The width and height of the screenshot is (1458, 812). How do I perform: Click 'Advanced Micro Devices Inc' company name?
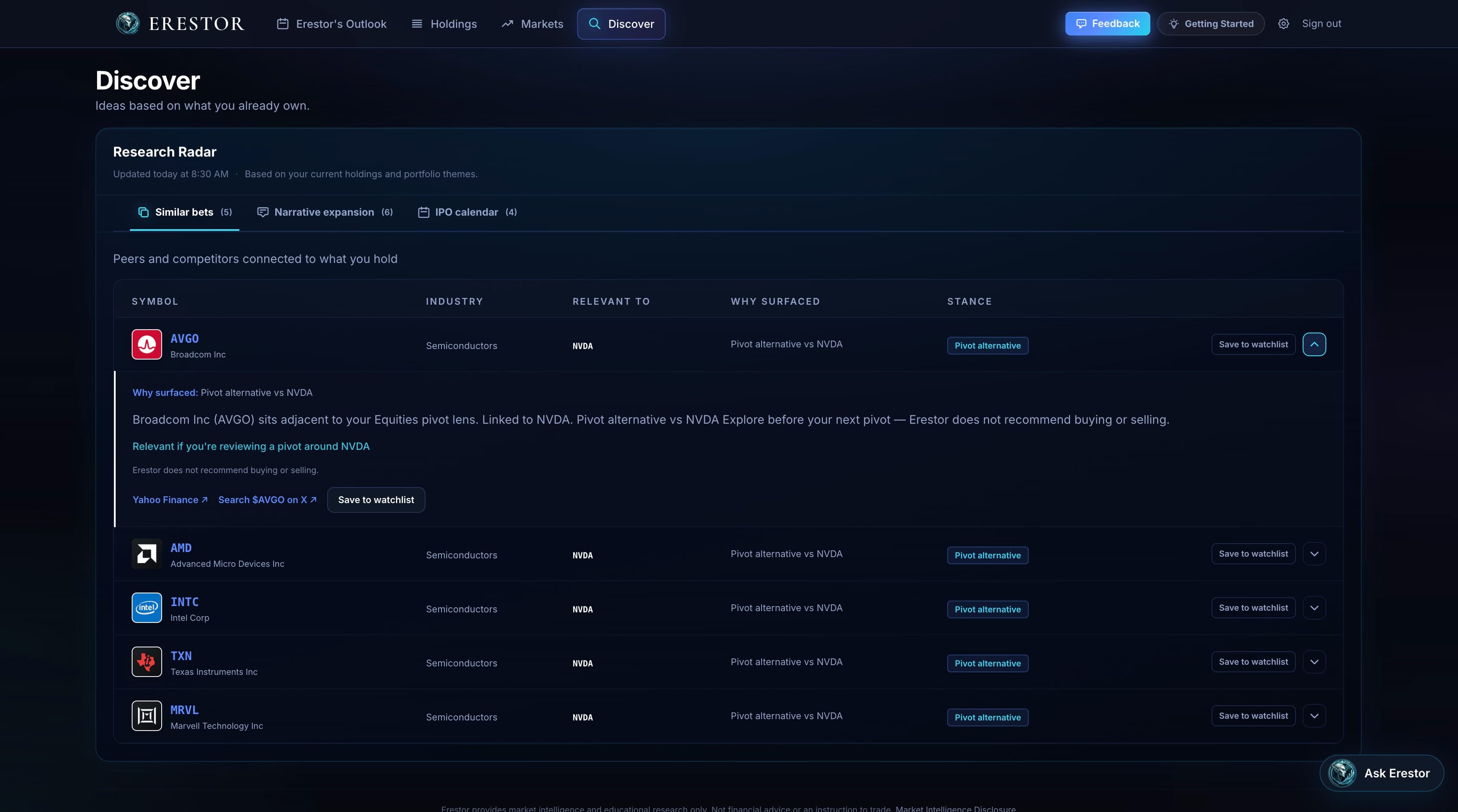tap(228, 564)
